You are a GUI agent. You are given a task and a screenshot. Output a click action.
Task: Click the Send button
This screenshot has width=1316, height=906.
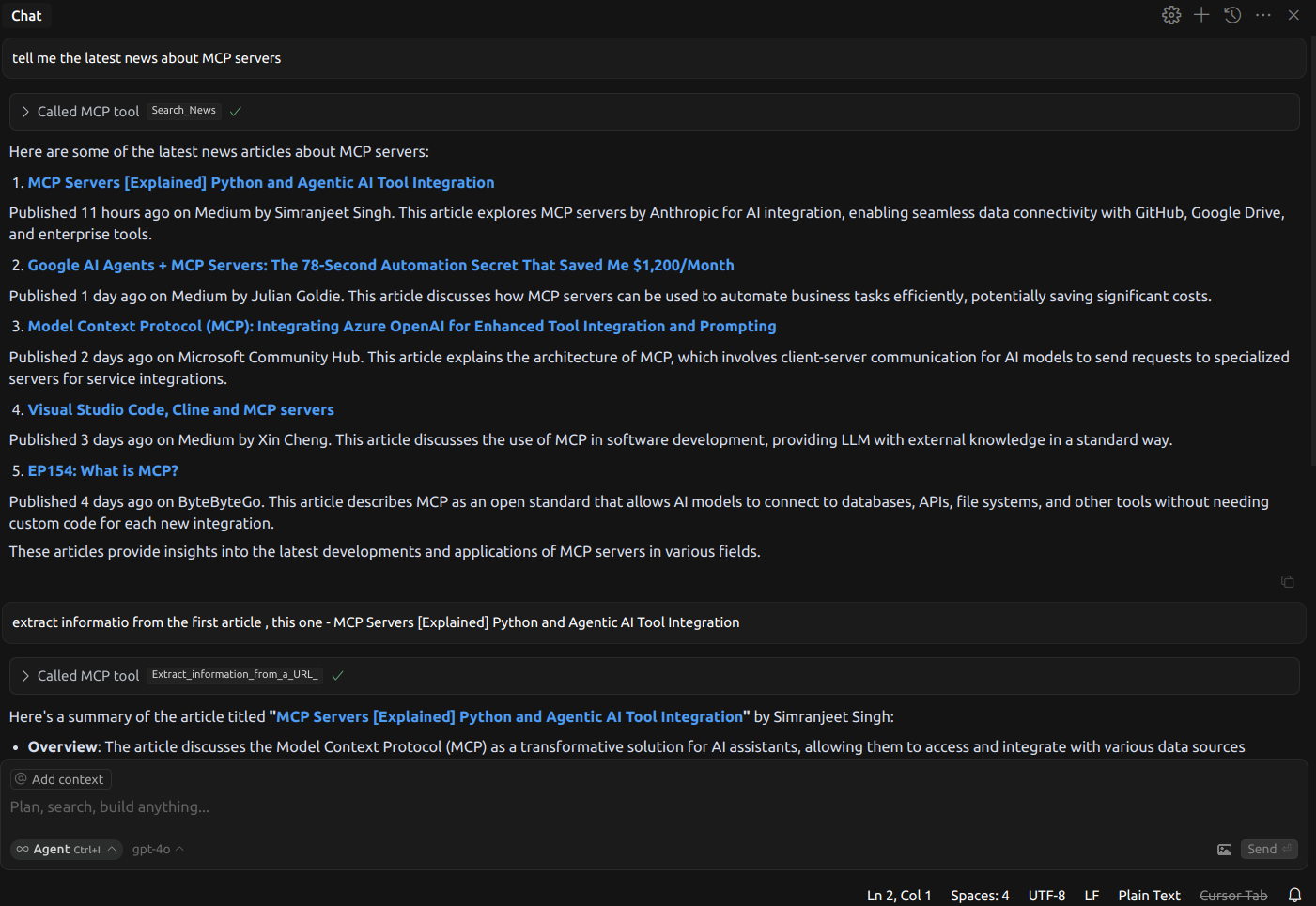(x=1269, y=849)
